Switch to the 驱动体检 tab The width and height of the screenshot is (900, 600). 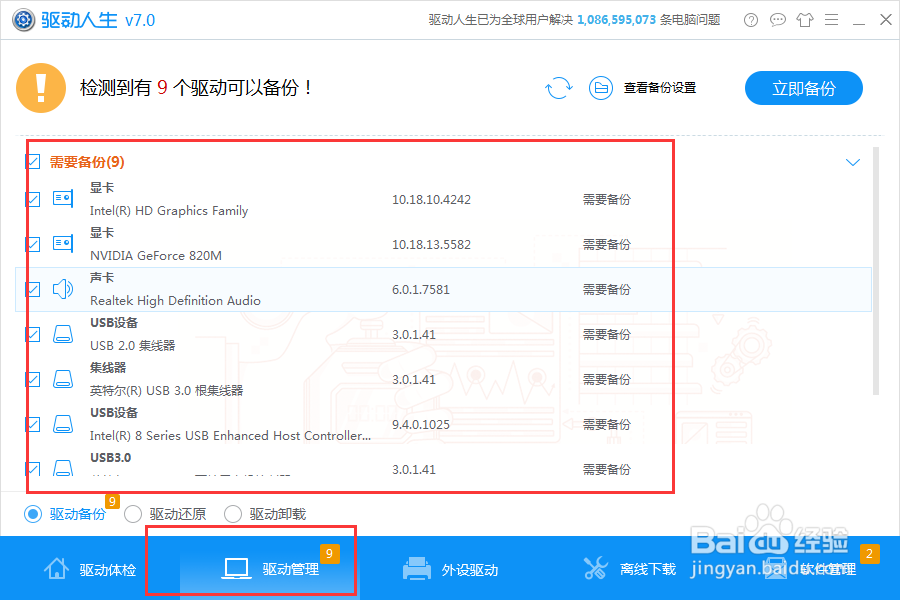[90, 569]
